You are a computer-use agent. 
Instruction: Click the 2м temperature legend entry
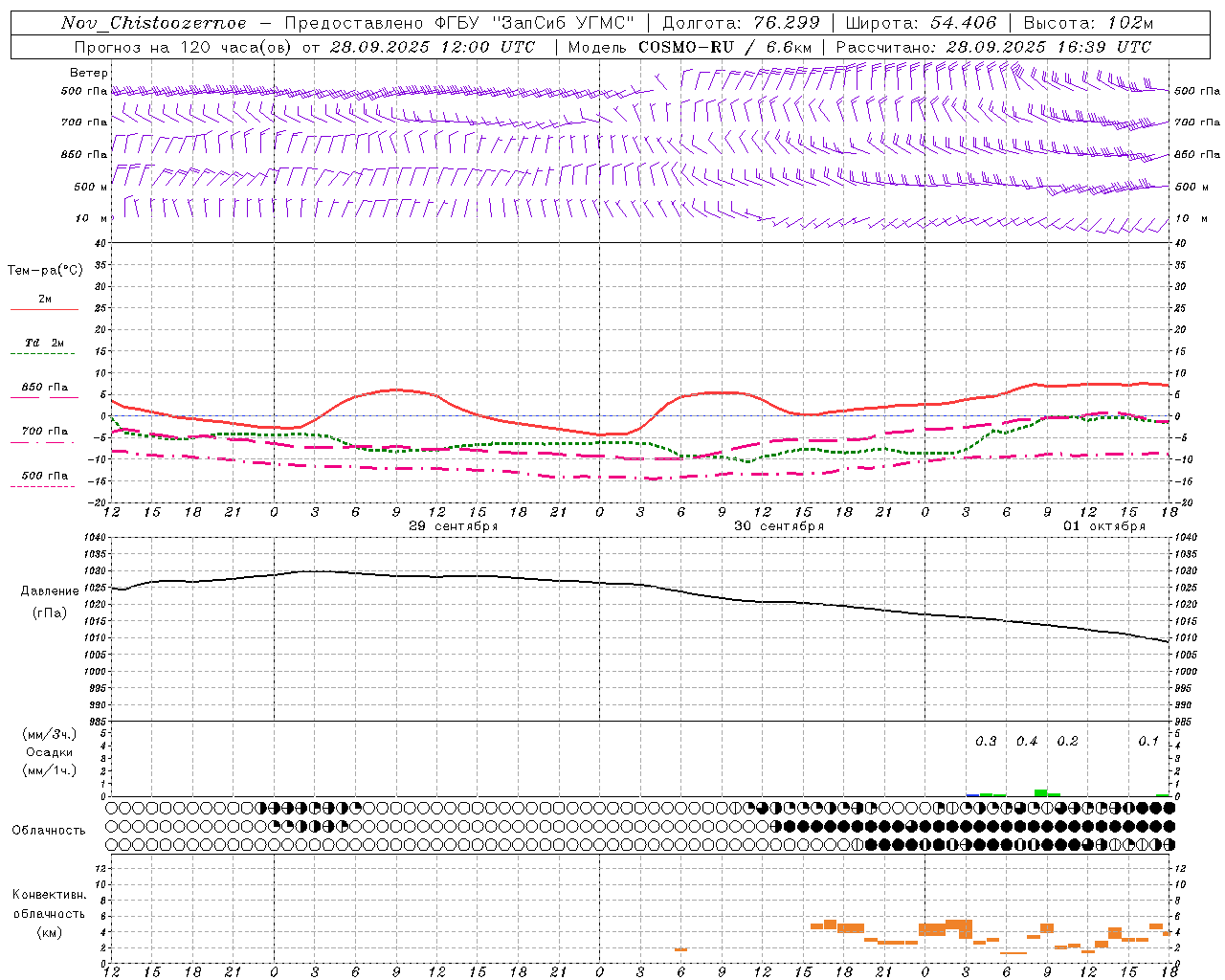pyautogui.click(x=45, y=299)
